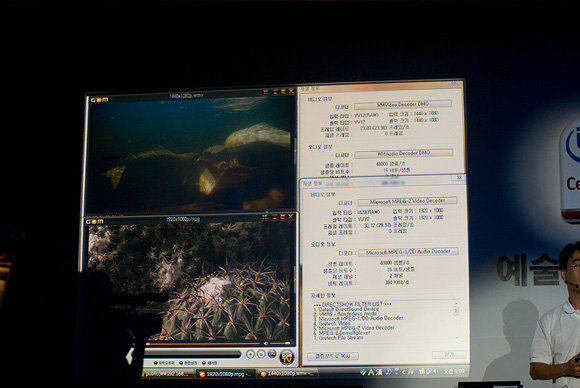The height and width of the screenshot is (388, 580).
Task: Open the GOM TV round button
Action: pyautogui.click(x=287, y=357)
